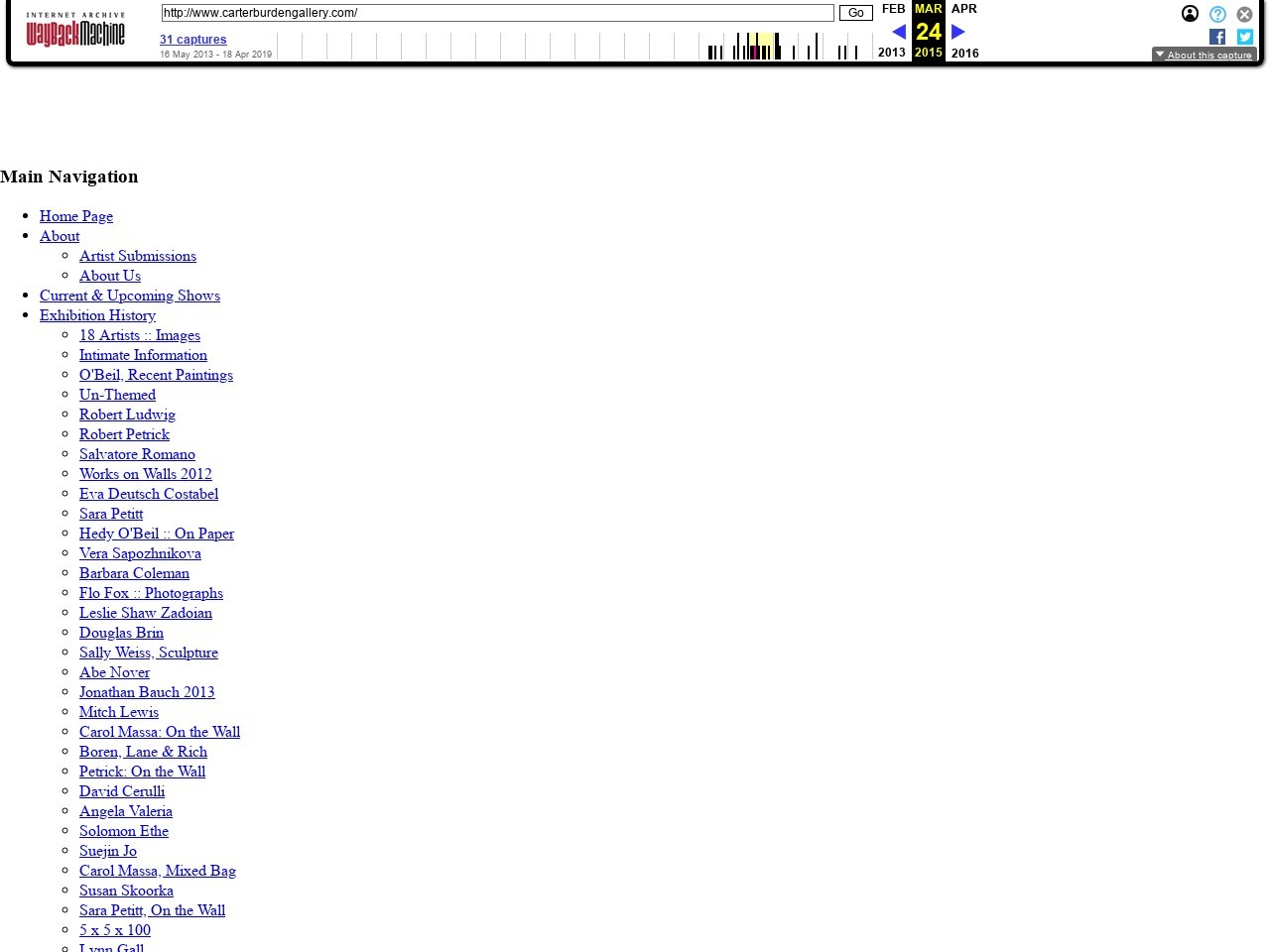
Task: Go to next capture arrow
Action: pyautogui.click(x=958, y=32)
